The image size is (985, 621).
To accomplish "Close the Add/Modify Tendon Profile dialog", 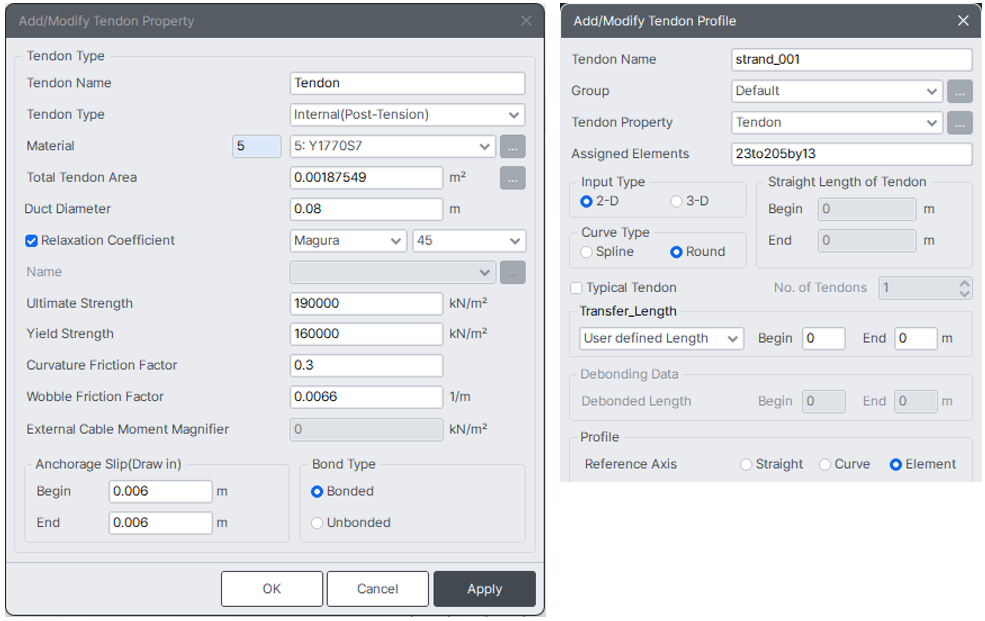I will pyautogui.click(x=963, y=21).
